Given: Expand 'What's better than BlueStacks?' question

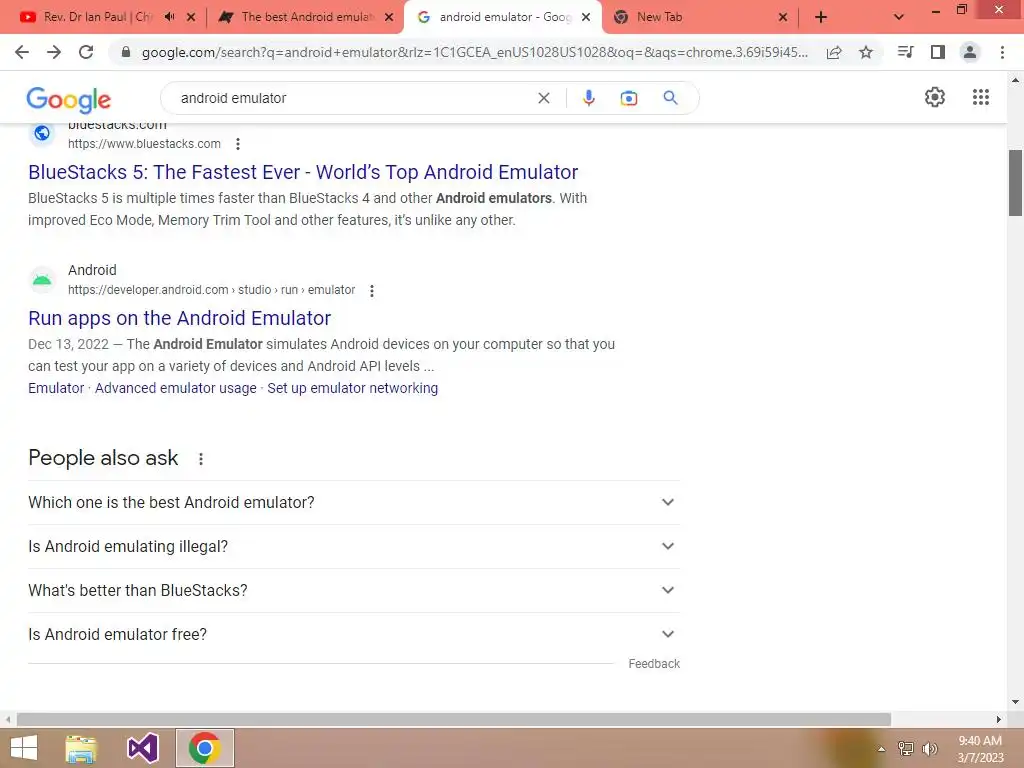Looking at the screenshot, I should coord(353,590).
